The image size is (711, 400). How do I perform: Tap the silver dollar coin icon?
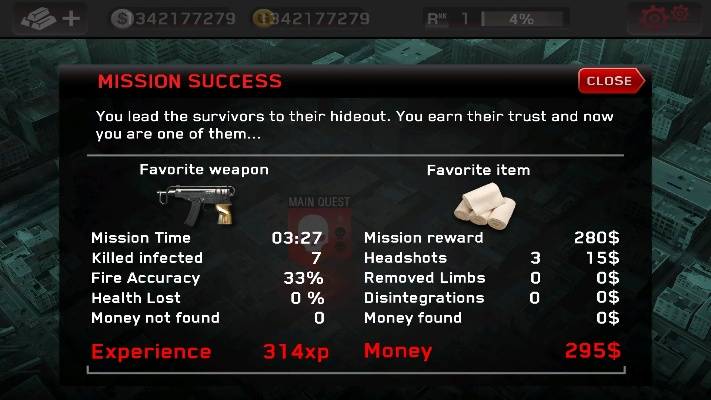pyautogui.click(x=122, y=19)
